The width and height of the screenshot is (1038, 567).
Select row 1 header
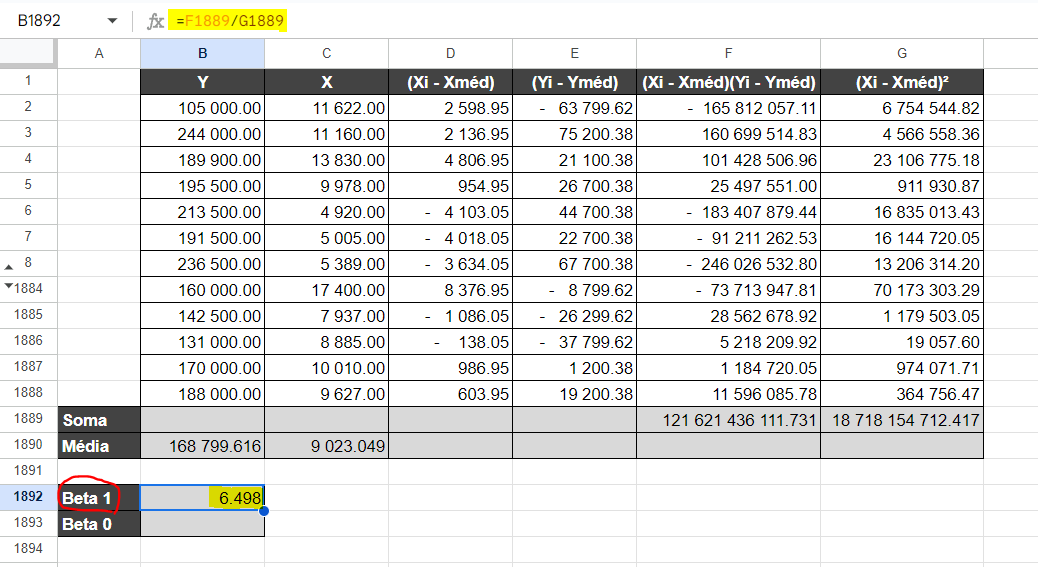(x=28, y=81)
